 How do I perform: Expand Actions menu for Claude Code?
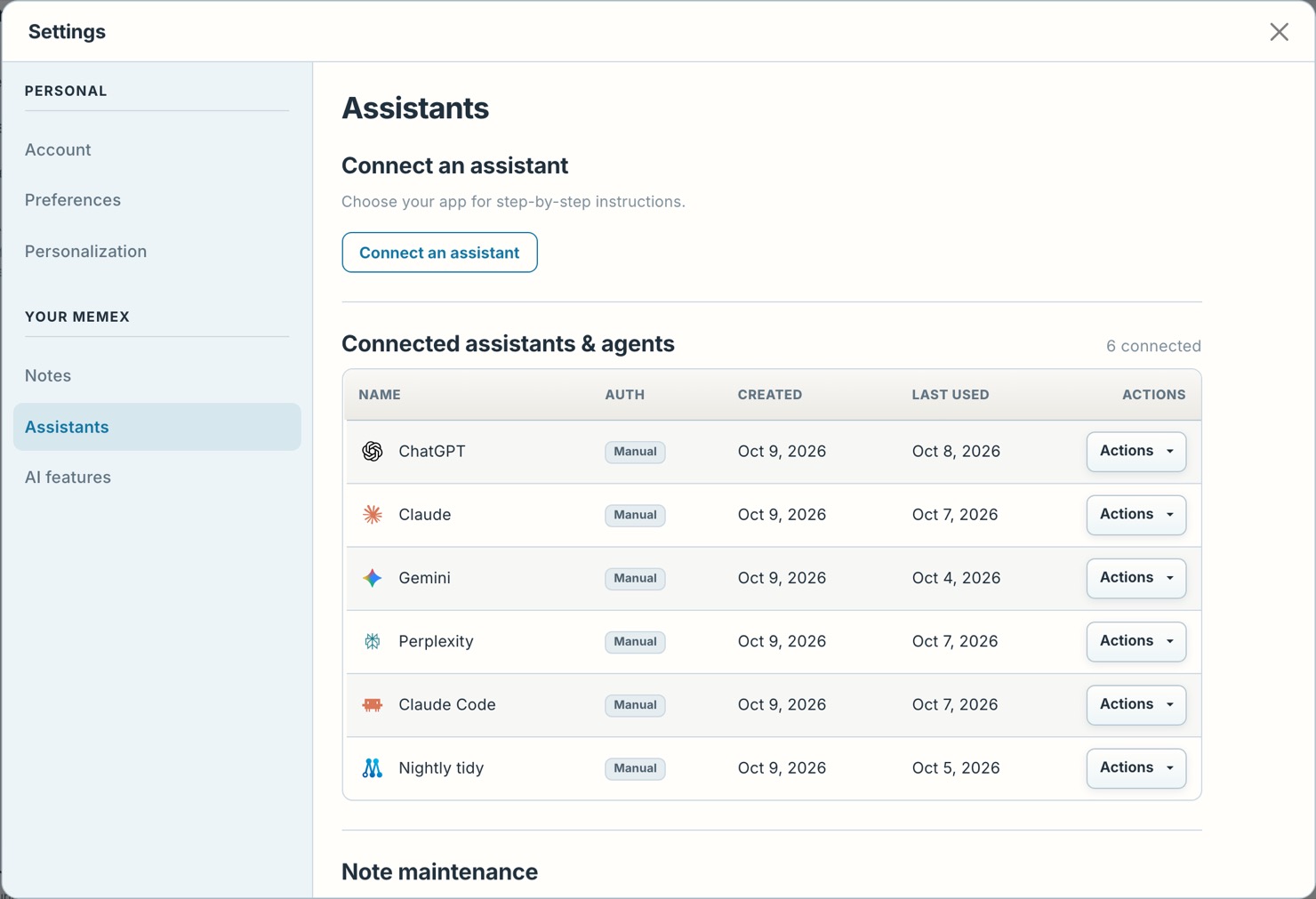point(1136,704)
